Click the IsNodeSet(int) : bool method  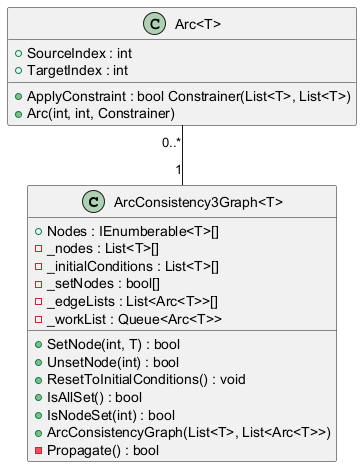coord(111,415)
